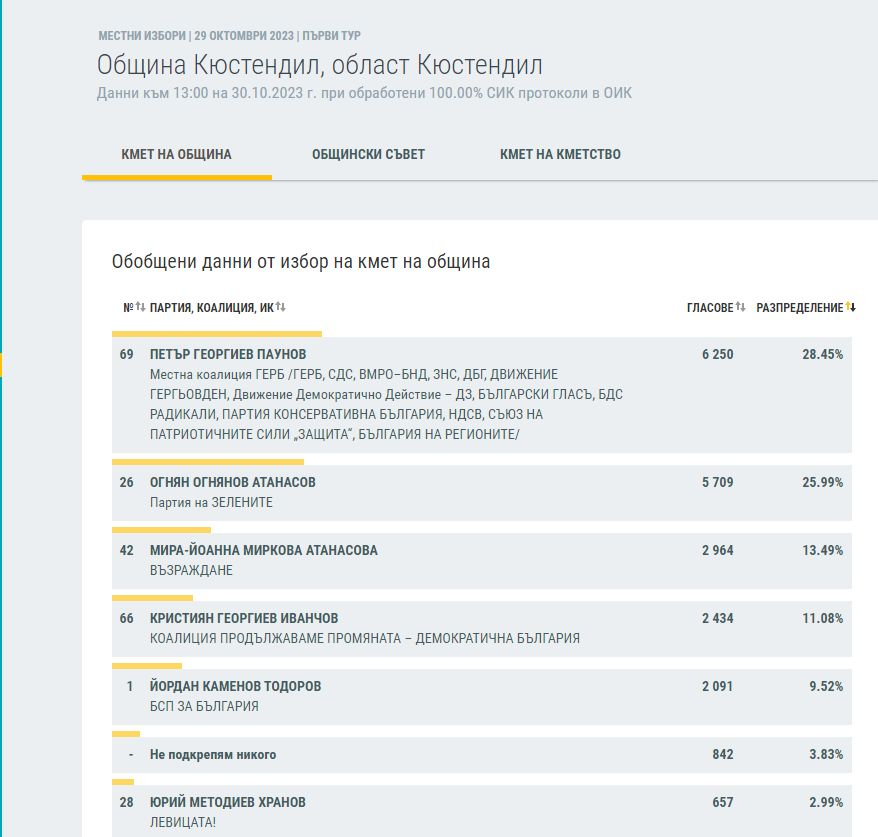Screen dimensions: 878x837
Task: Sort by № column arrows icon
Action: click(x=141, y=307)
